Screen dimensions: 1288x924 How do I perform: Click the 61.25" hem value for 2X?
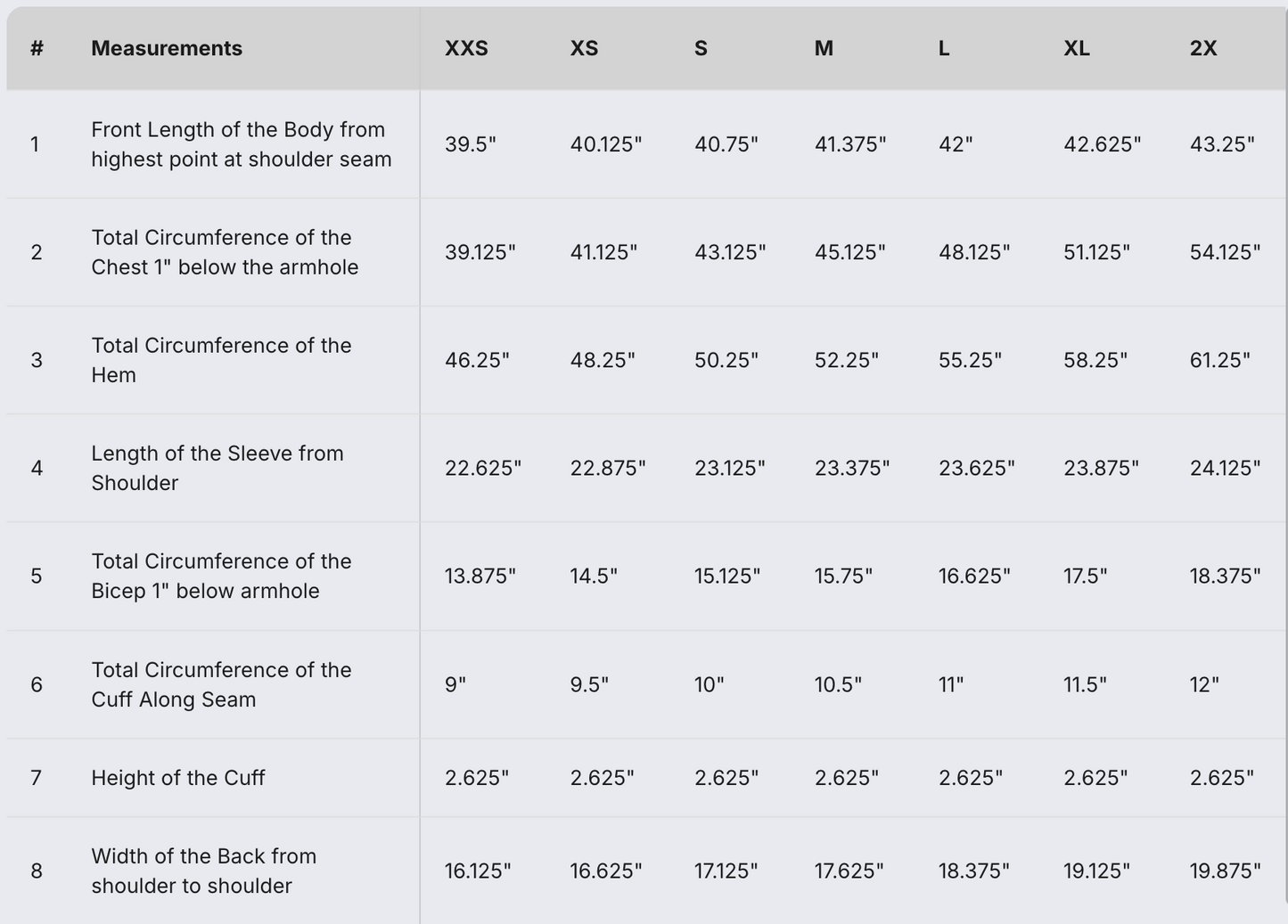(x=1219, y=360)
